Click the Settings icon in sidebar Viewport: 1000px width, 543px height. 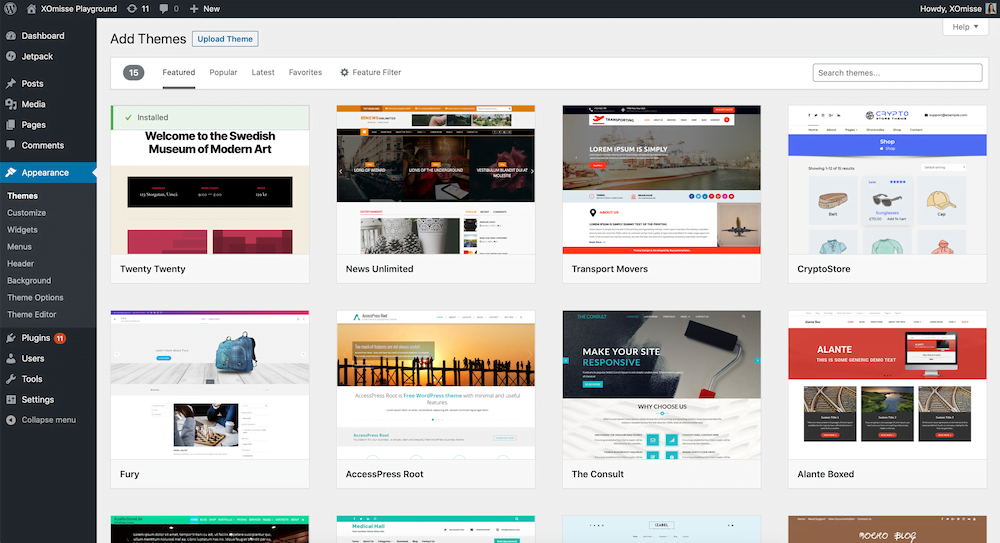11,399
